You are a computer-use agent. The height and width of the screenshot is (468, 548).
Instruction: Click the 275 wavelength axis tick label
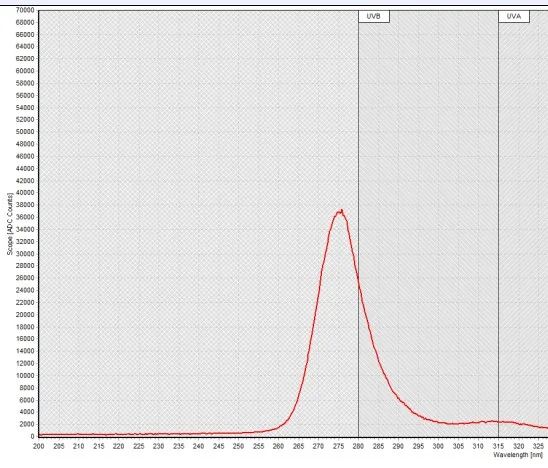[338, 446]
